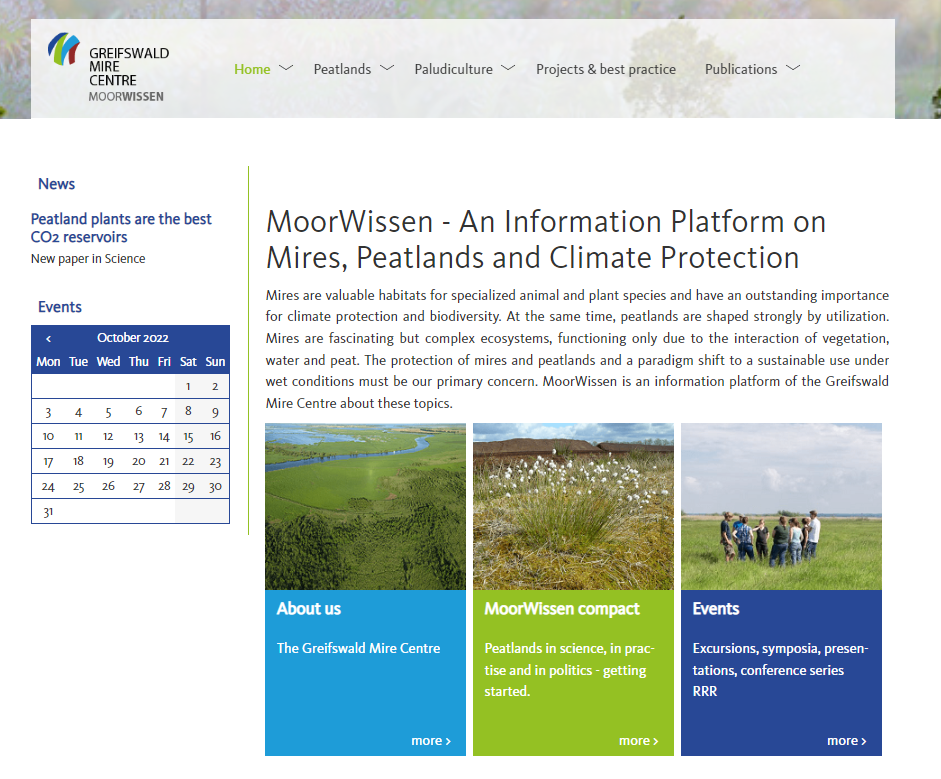
Task: Click 'more' in the About us card
Action: click(430, 741)
